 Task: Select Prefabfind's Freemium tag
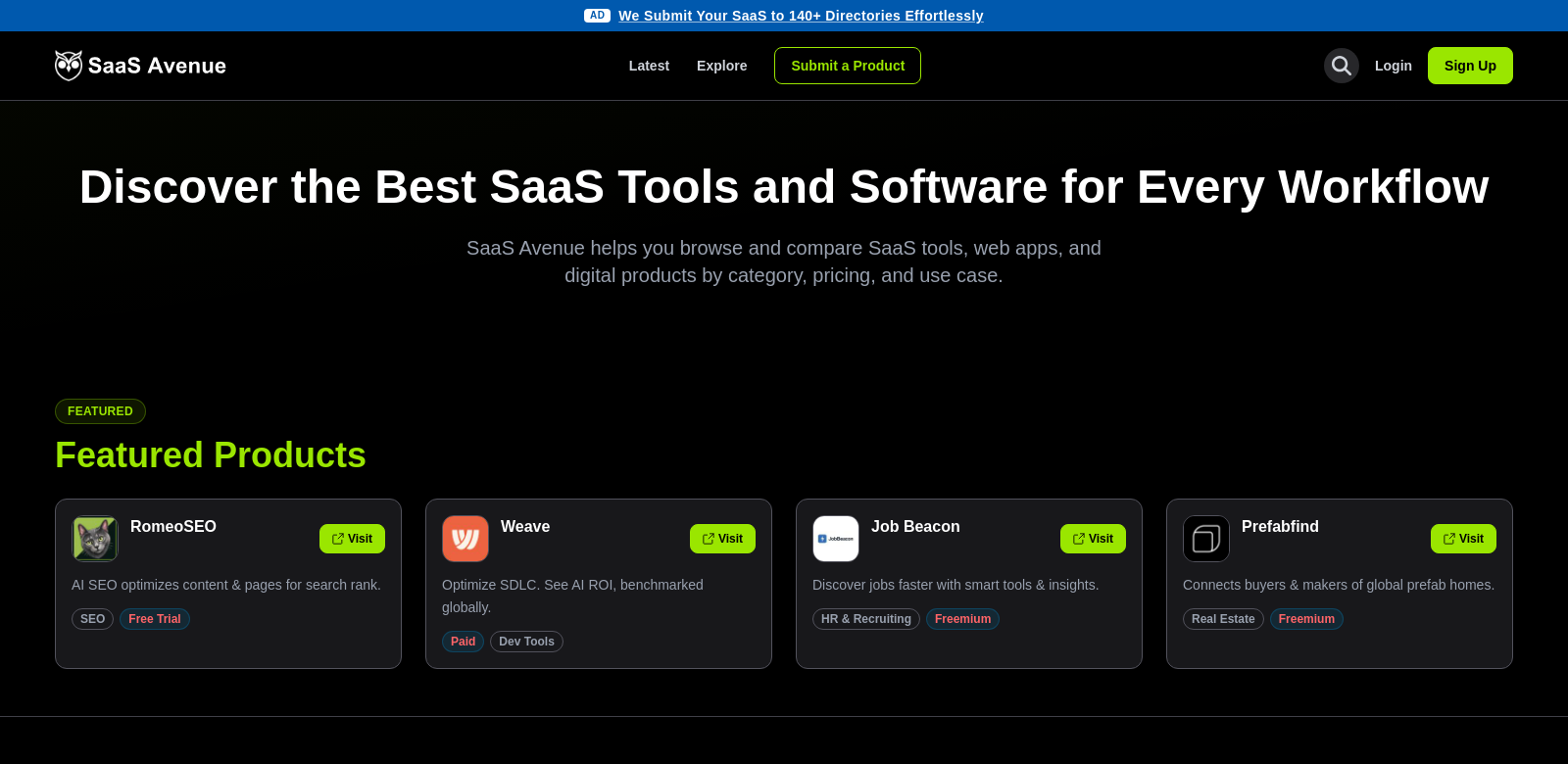click(x=1306, y=619)
